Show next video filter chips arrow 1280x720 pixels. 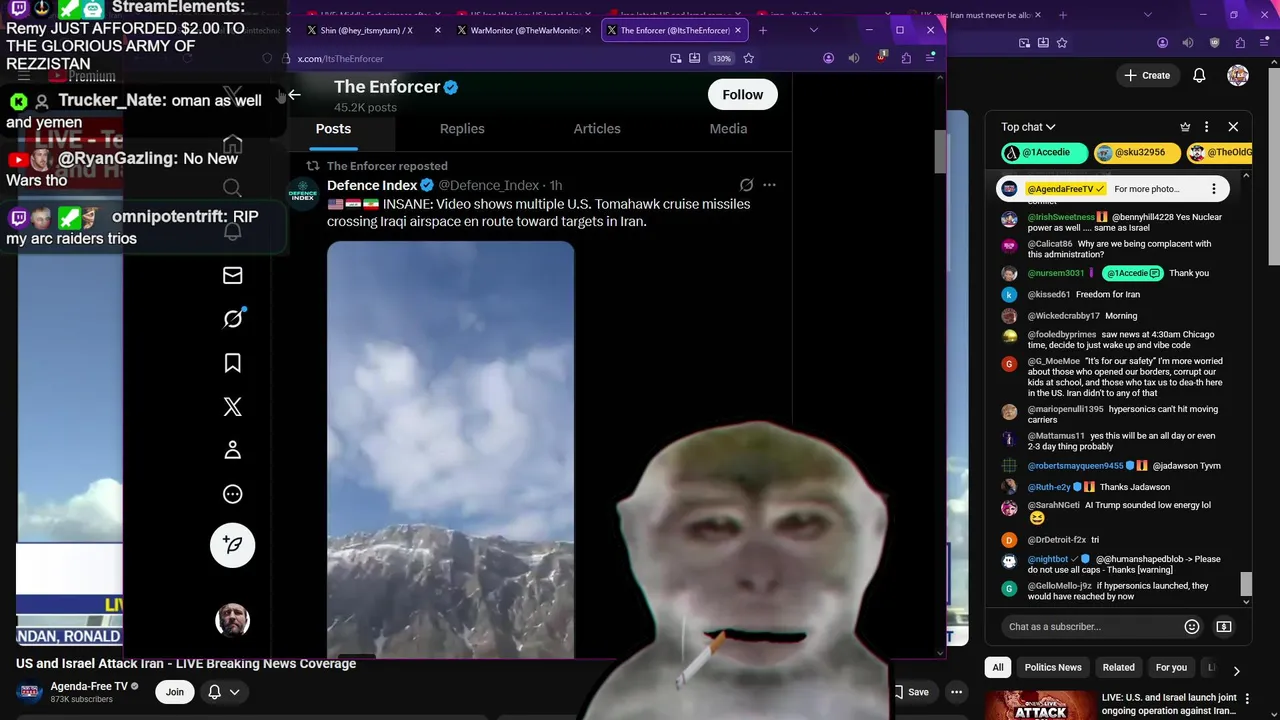(x=1236, y=671)
